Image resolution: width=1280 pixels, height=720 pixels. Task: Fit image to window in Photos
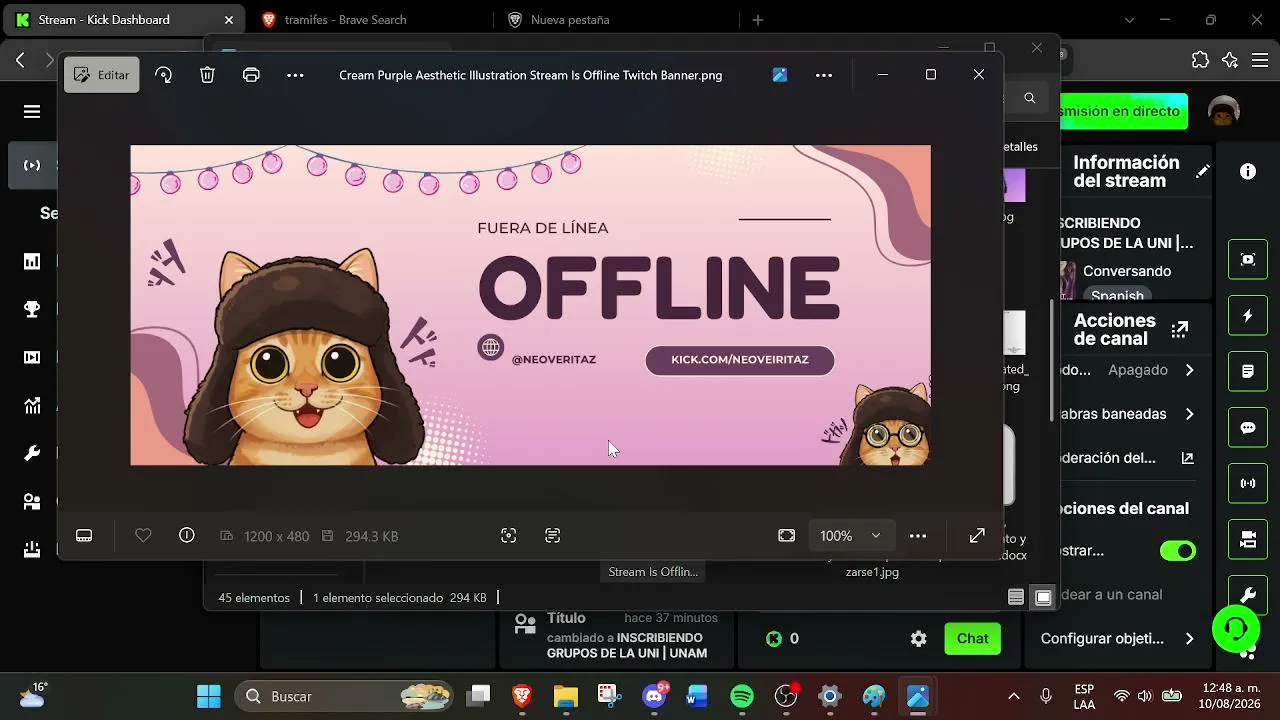[787, 536]
